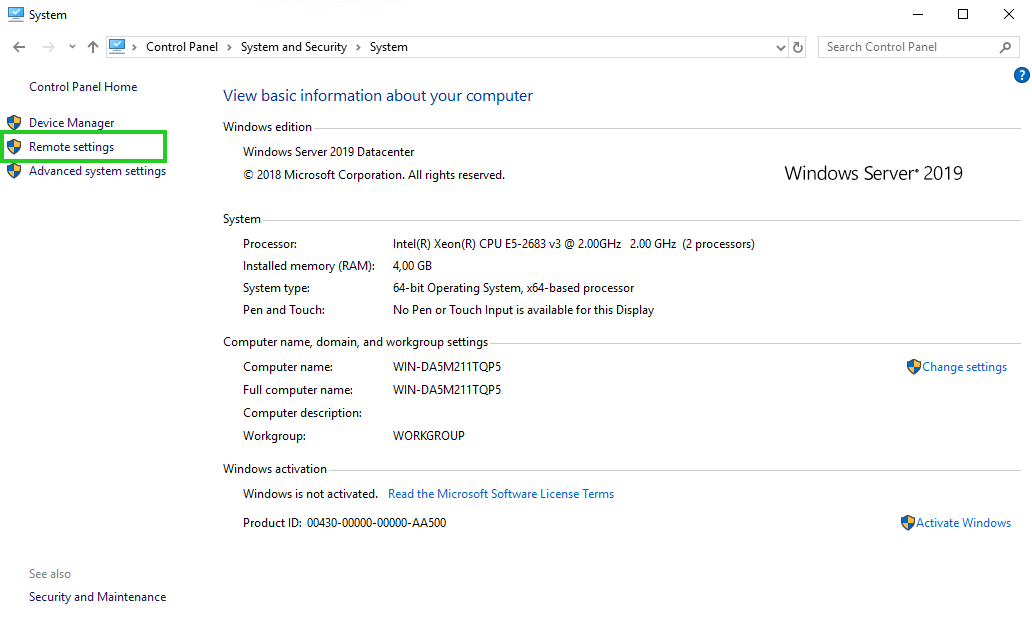Click the Up to parent folder arrow
Viewport: 1032px width, 624px height.
click(x=93, y=47)
